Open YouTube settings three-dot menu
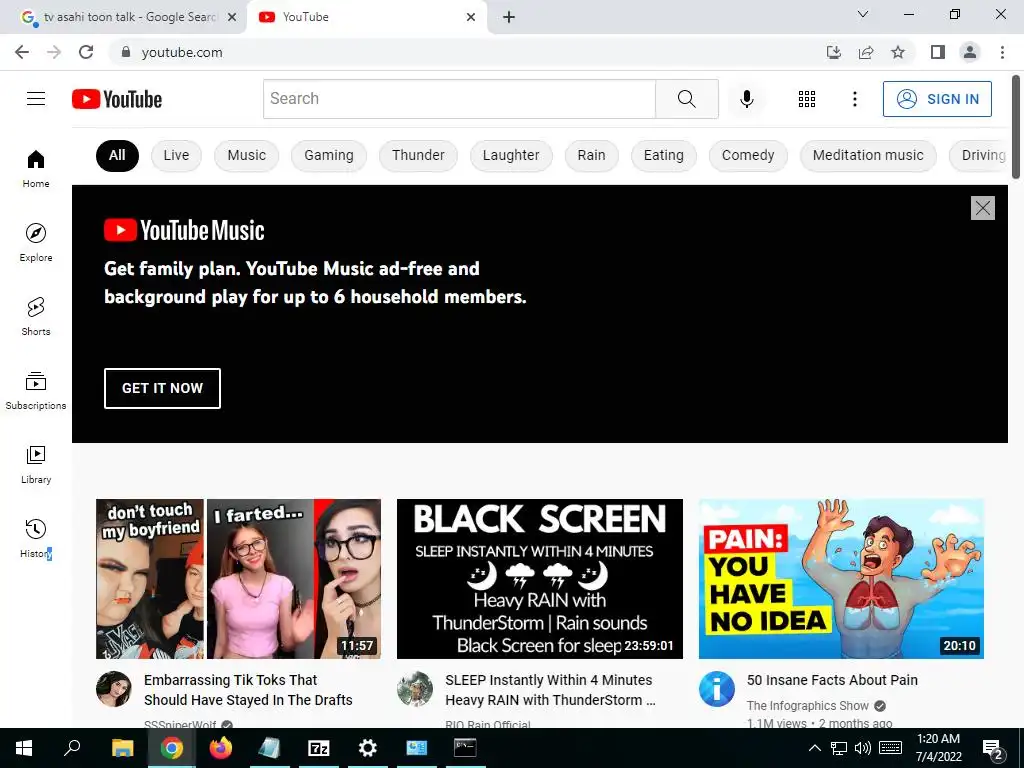 pos(854,99)
